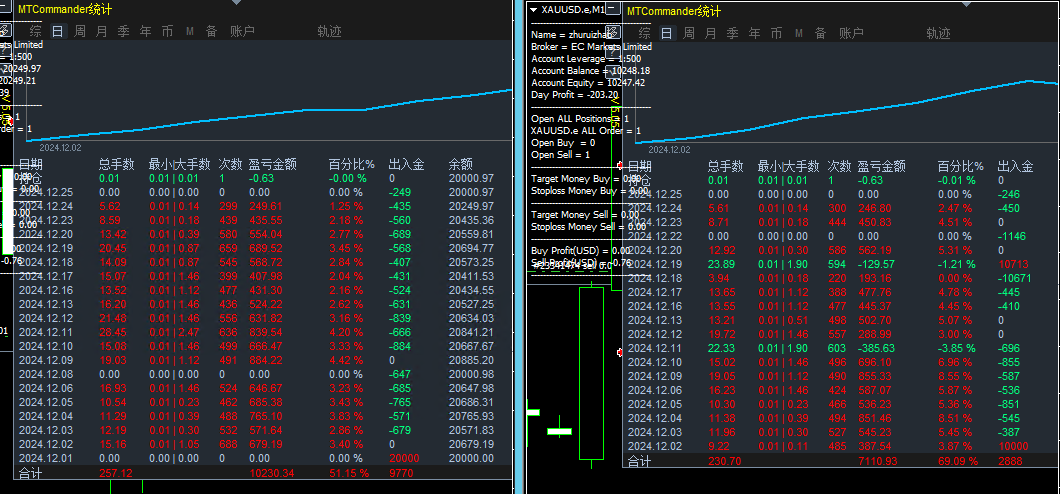Select 2024.12.02 row in left table
Screen dimensions: 1060x494
[264, 444]
